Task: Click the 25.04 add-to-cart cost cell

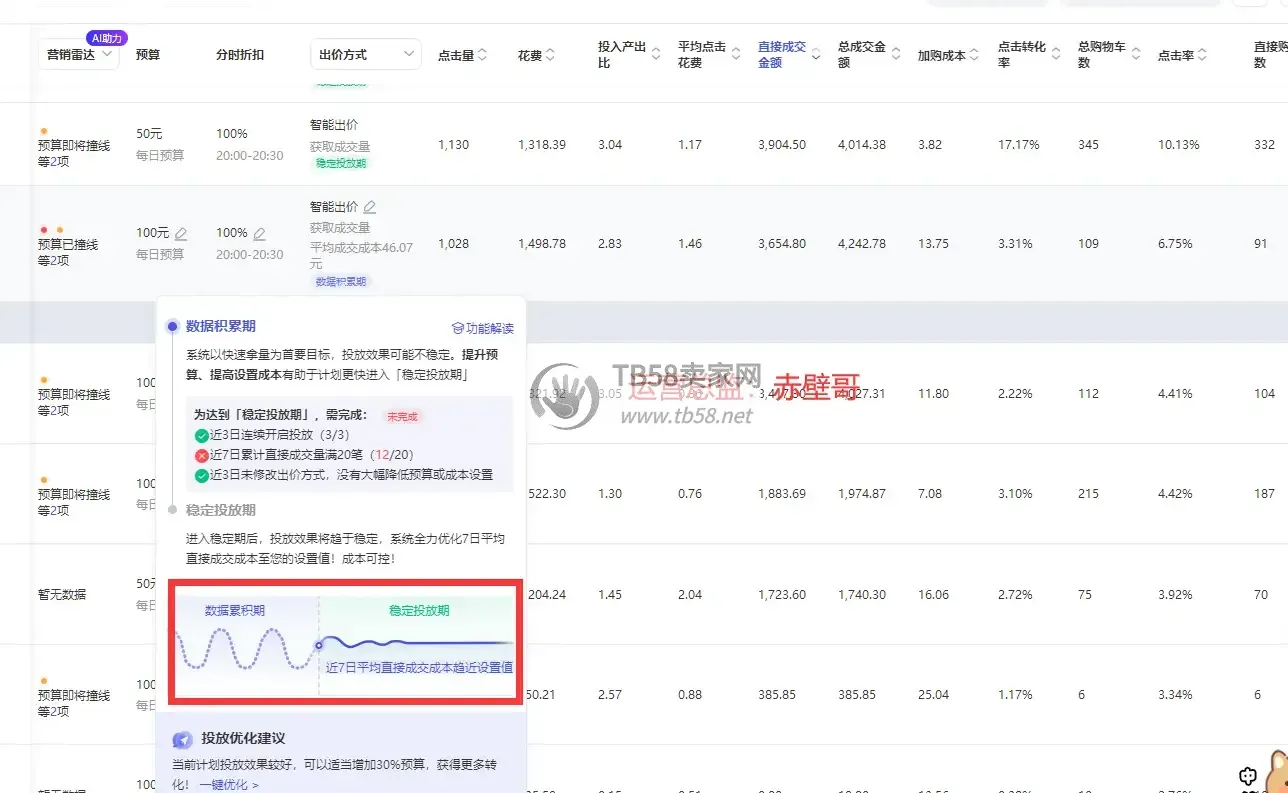Action: click(933, 695)
